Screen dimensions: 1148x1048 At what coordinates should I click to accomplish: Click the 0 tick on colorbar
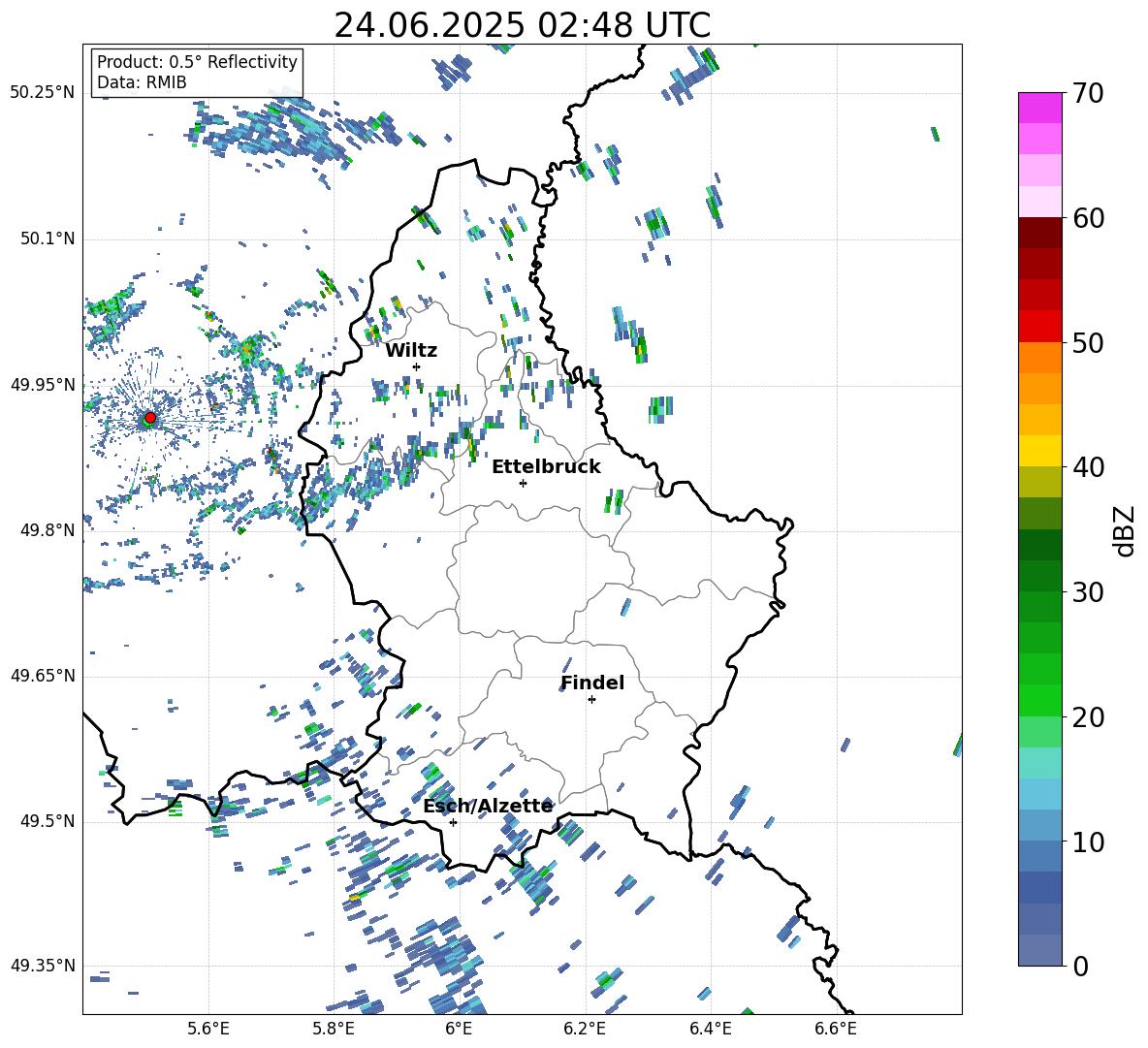(x=1080, y=966)
